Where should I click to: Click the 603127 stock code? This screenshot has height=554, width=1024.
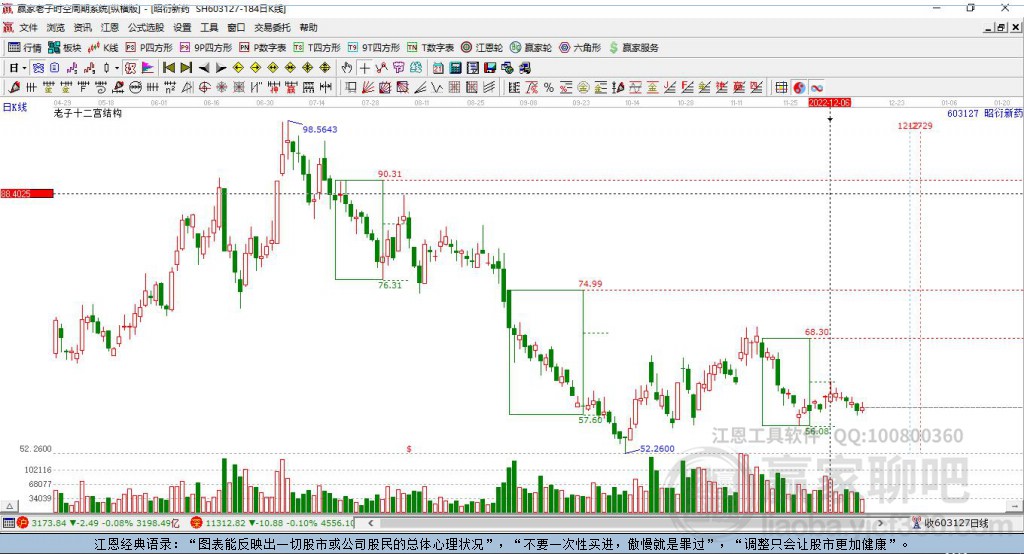click(963, 113)
